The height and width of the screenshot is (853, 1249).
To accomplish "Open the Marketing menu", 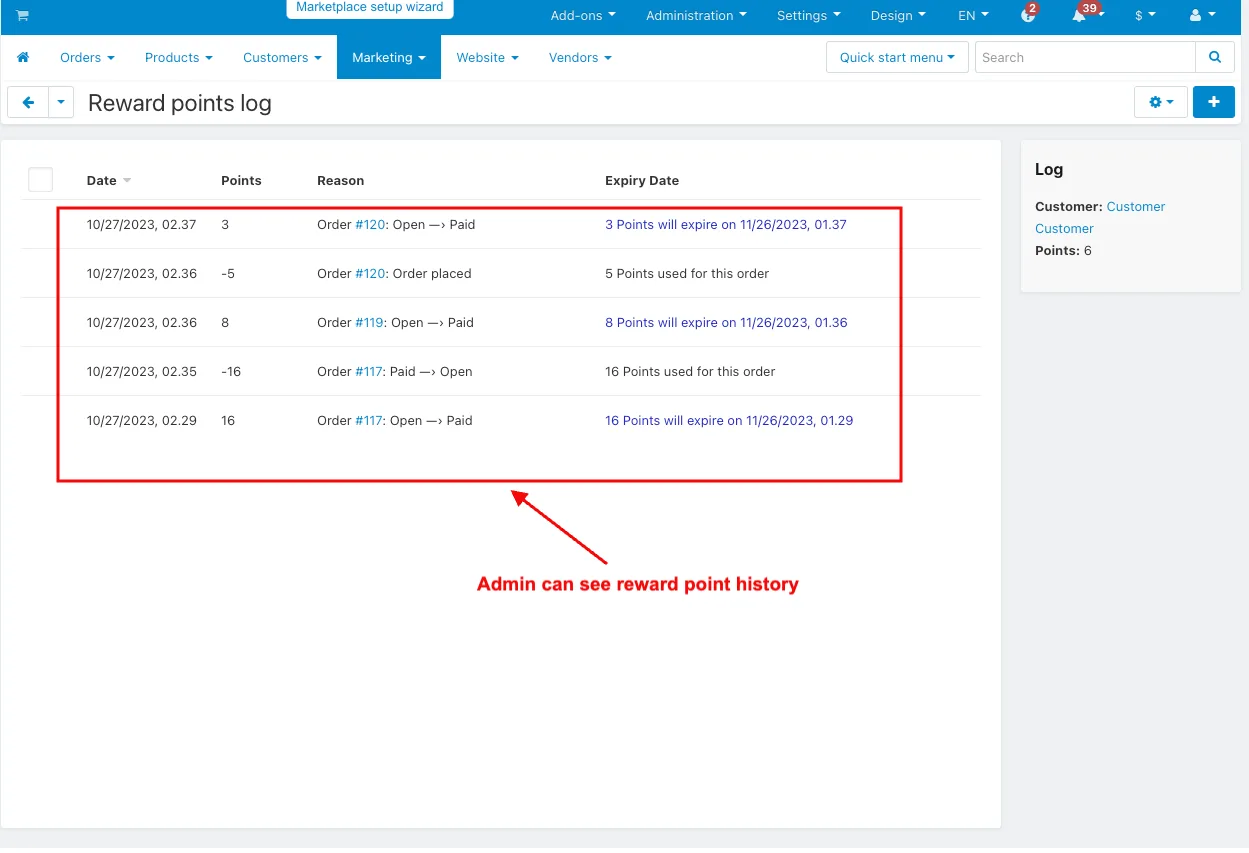I will pyautogui.click(x=389, y=58).
